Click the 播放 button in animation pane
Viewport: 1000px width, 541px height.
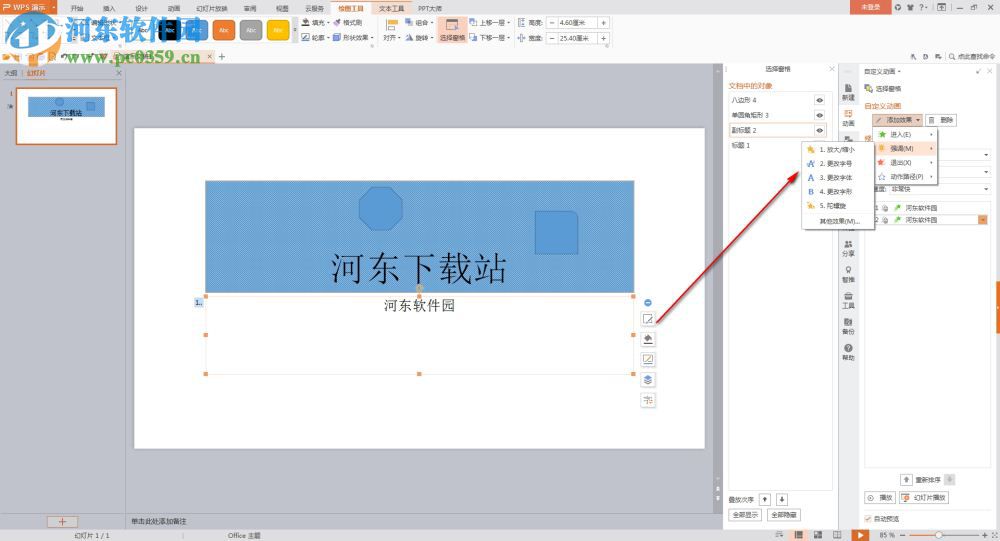pos(880,498)
